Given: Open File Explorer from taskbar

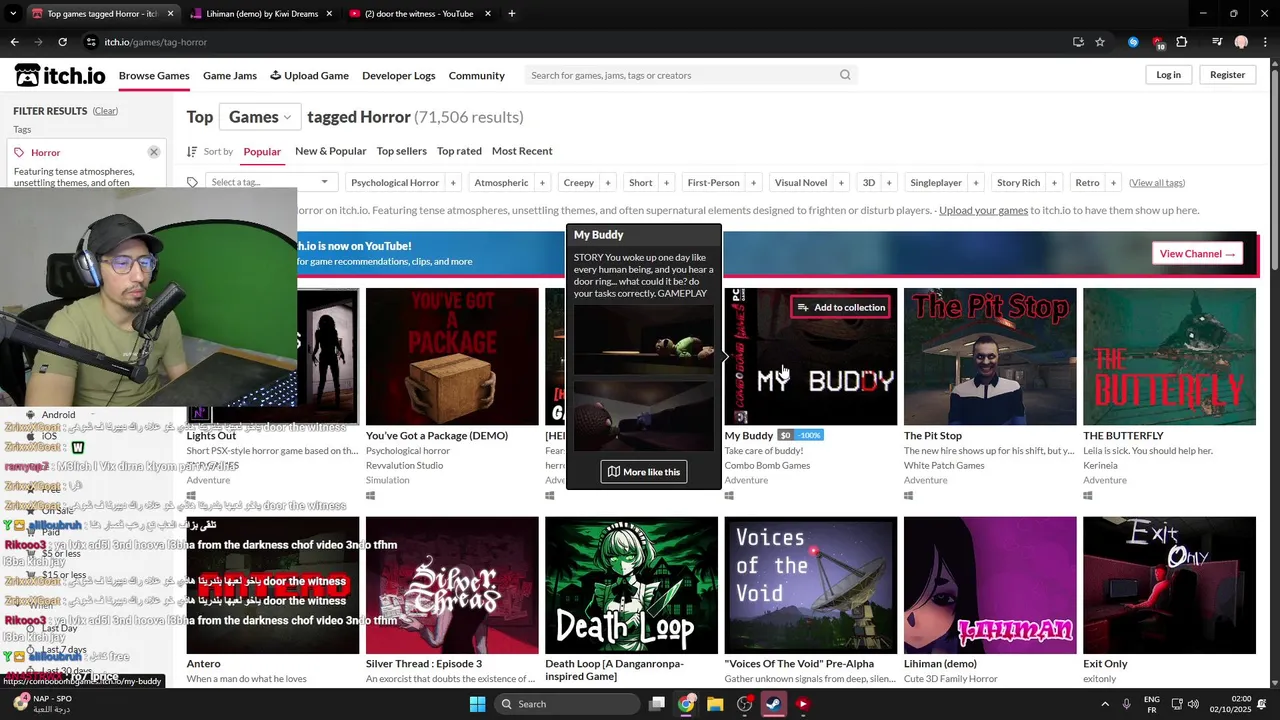Looking at the screenshot, I should pos(715,704).
